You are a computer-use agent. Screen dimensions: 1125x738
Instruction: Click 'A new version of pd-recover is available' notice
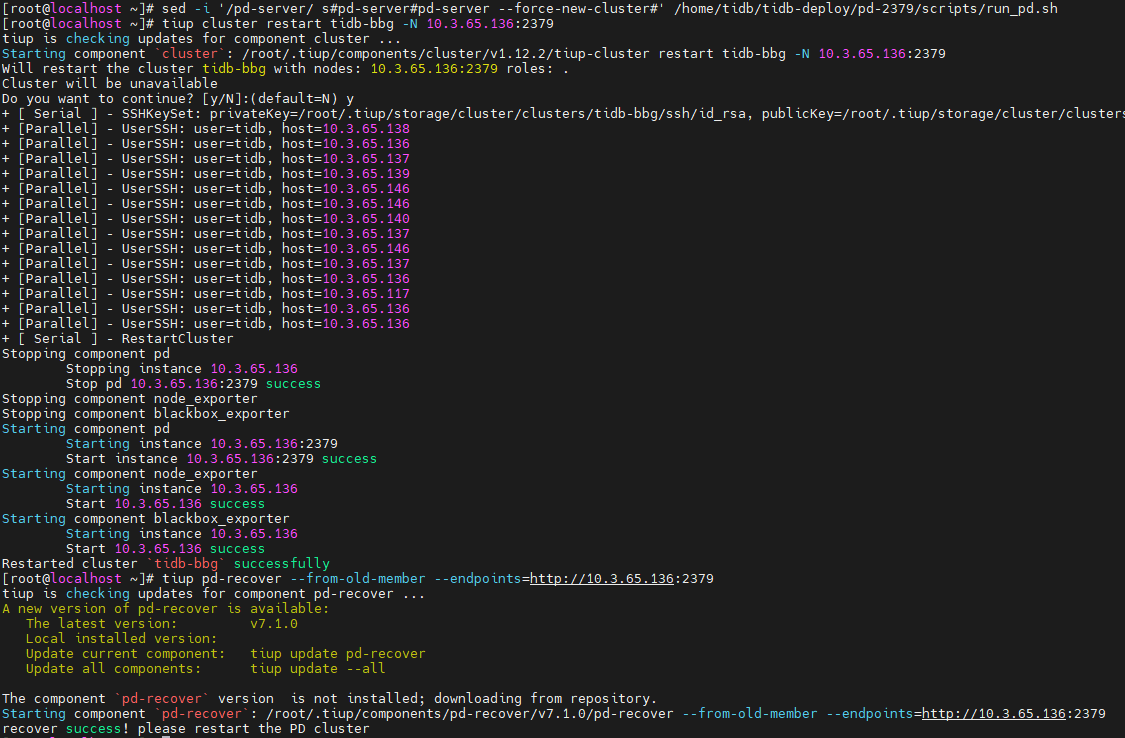coord(166,609)
